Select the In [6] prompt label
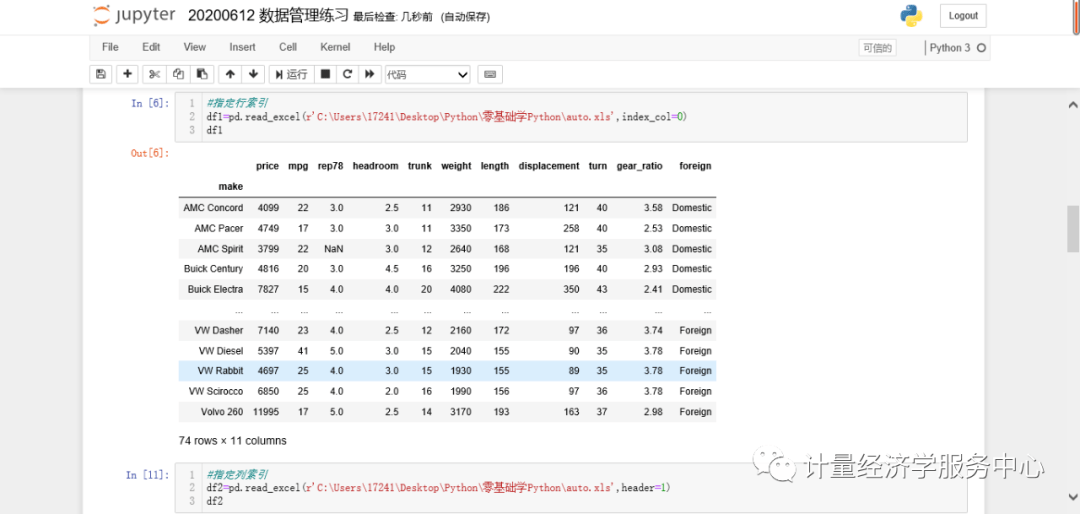 click(x=149, y=103)
